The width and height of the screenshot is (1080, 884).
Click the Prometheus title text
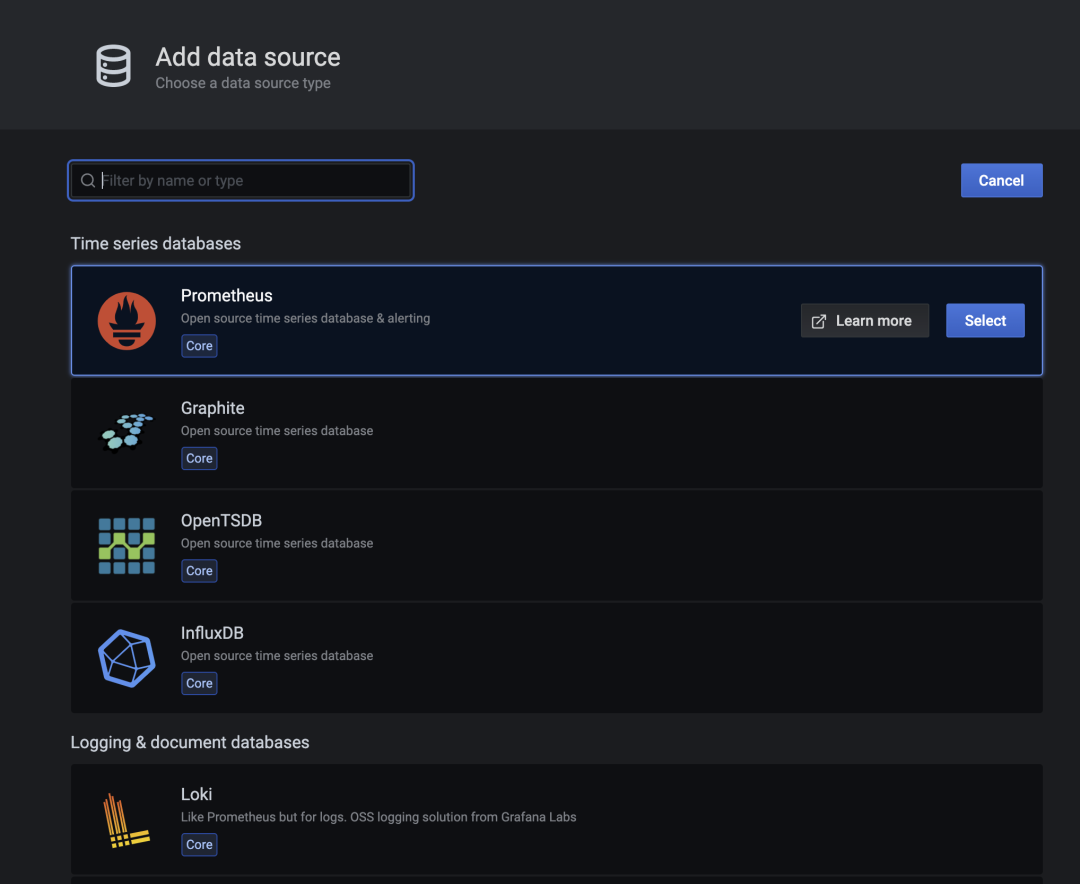point(227,296)
